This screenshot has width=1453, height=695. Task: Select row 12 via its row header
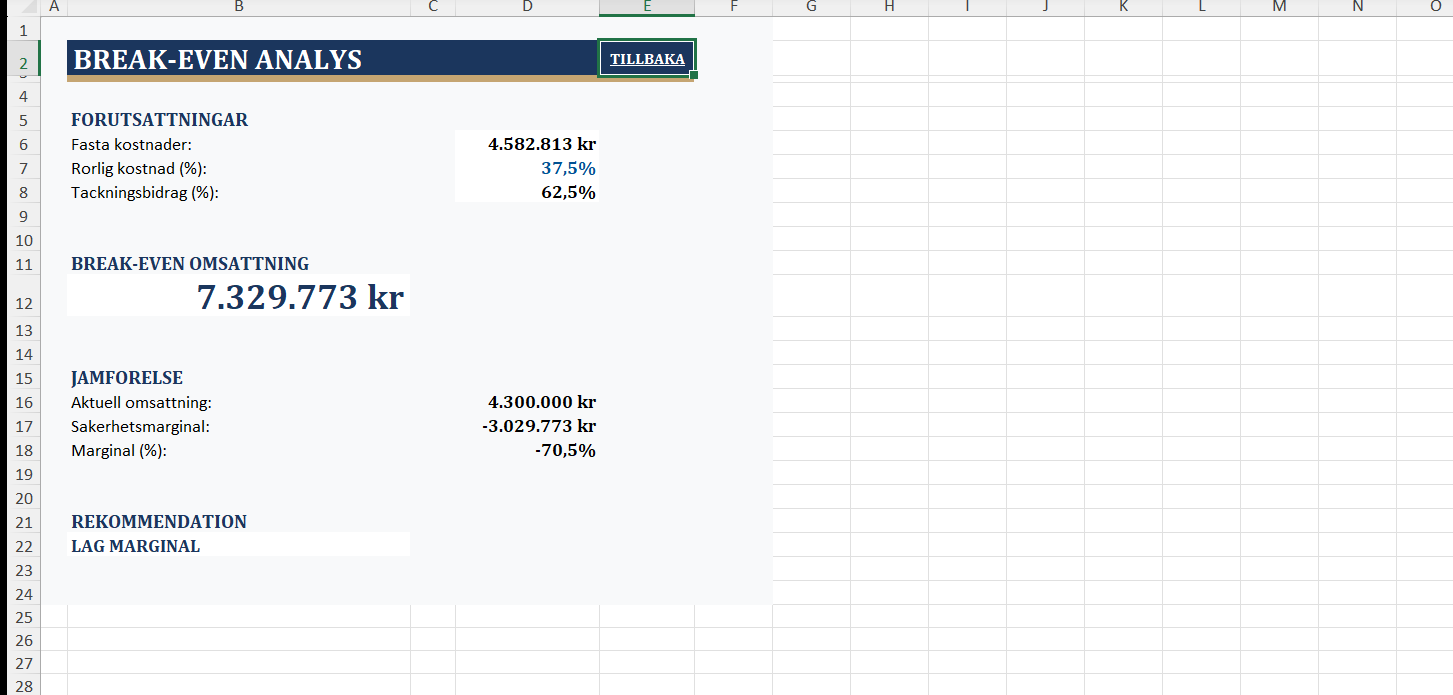coord(24,304)
